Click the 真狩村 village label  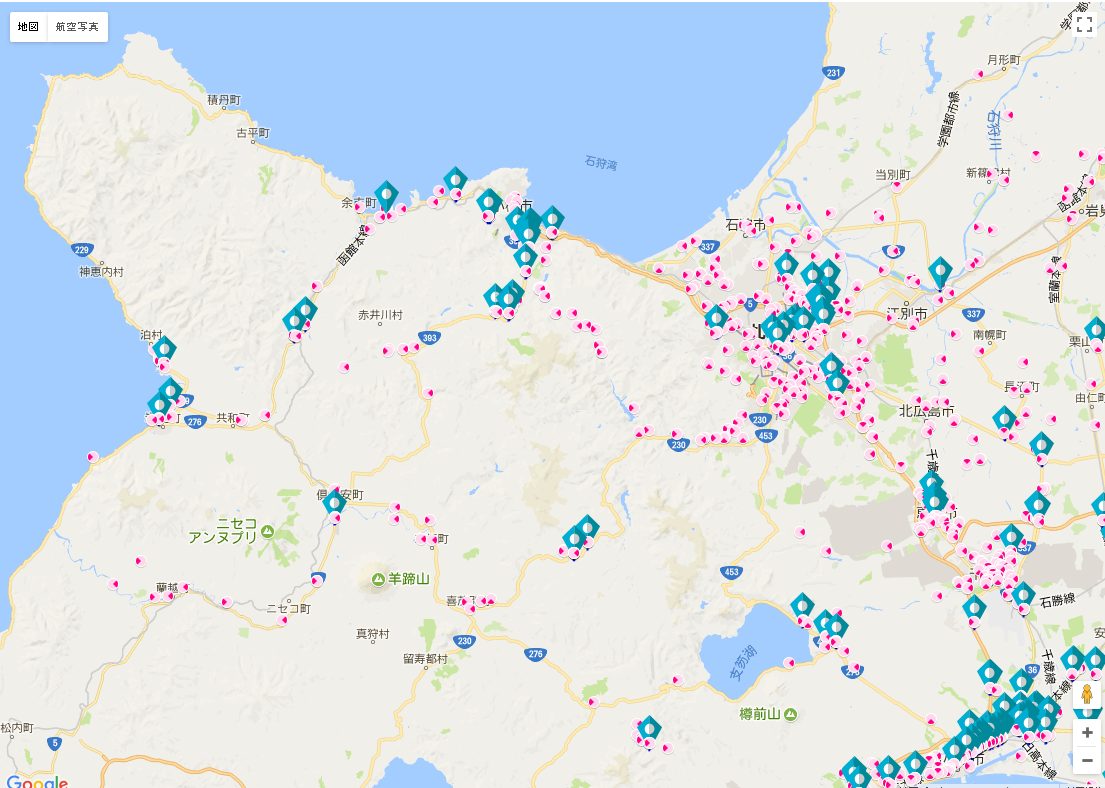coord(373,634)
